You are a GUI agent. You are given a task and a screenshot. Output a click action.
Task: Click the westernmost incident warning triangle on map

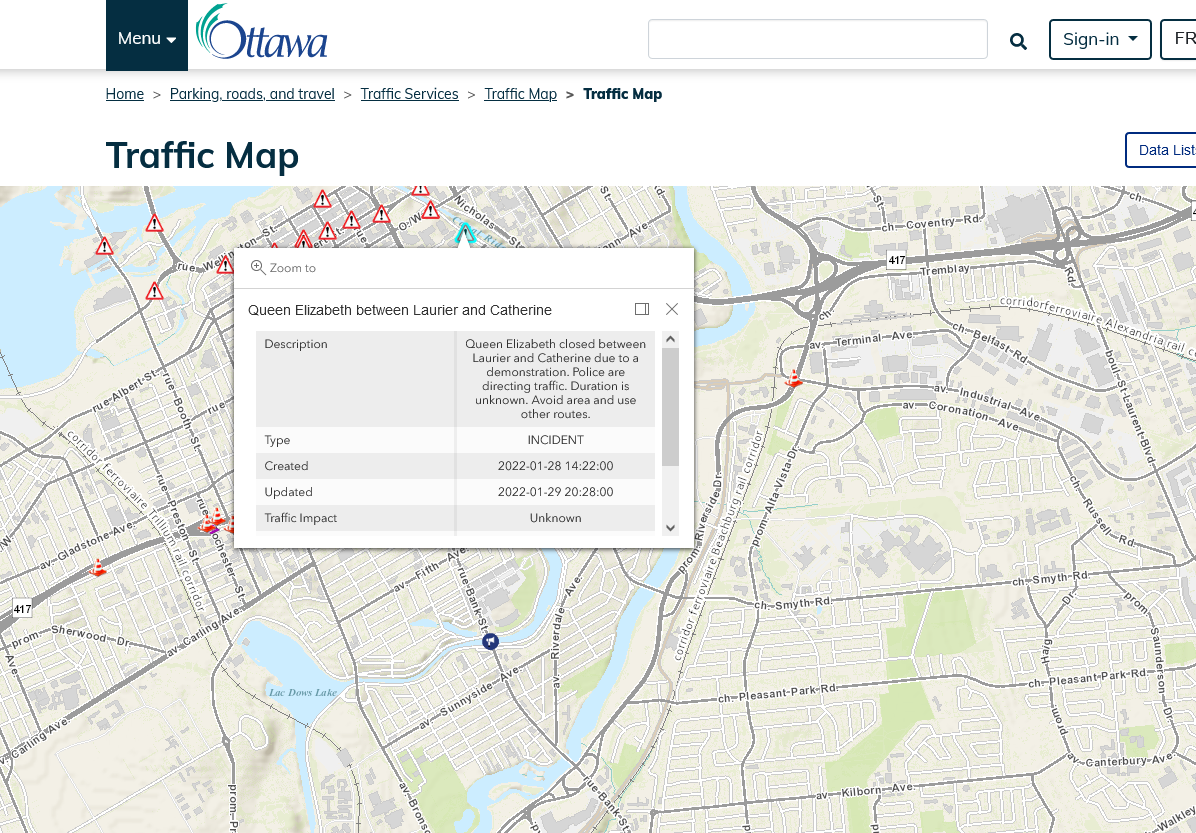click(x=104, y=246)
